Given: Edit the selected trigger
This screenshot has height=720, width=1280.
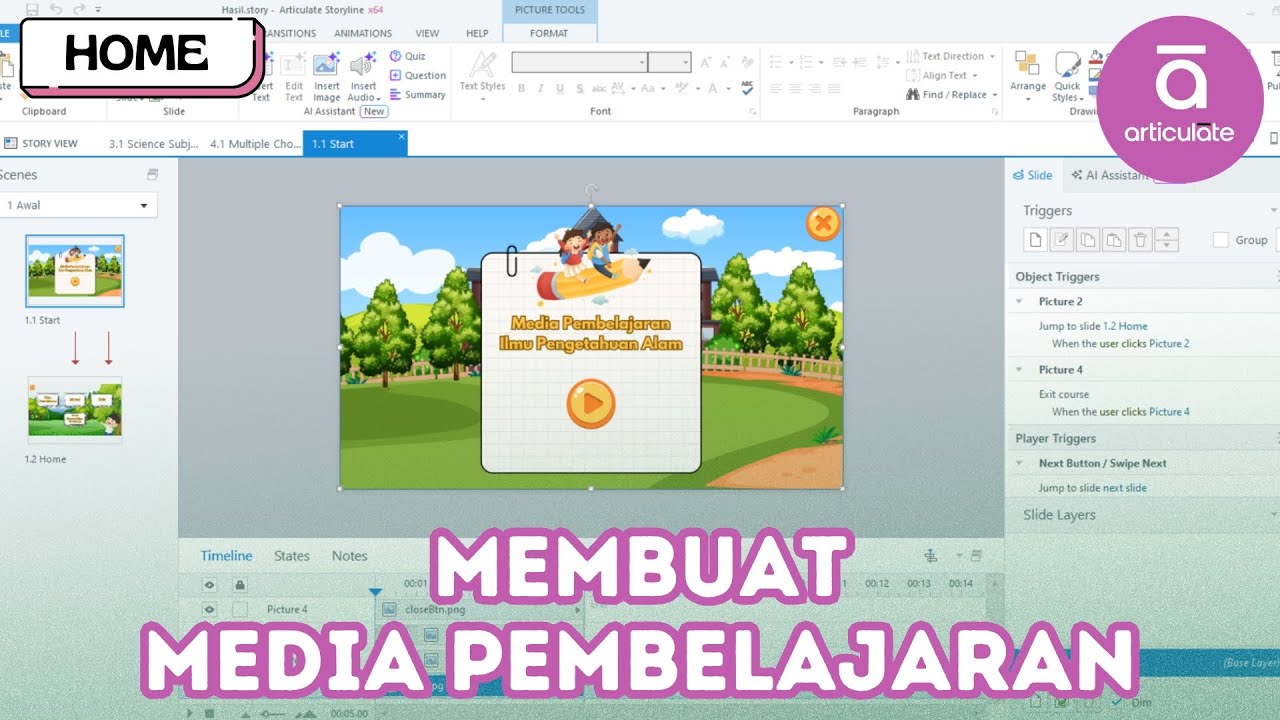Looking at the screenshot, I should tap(1061, 240).
